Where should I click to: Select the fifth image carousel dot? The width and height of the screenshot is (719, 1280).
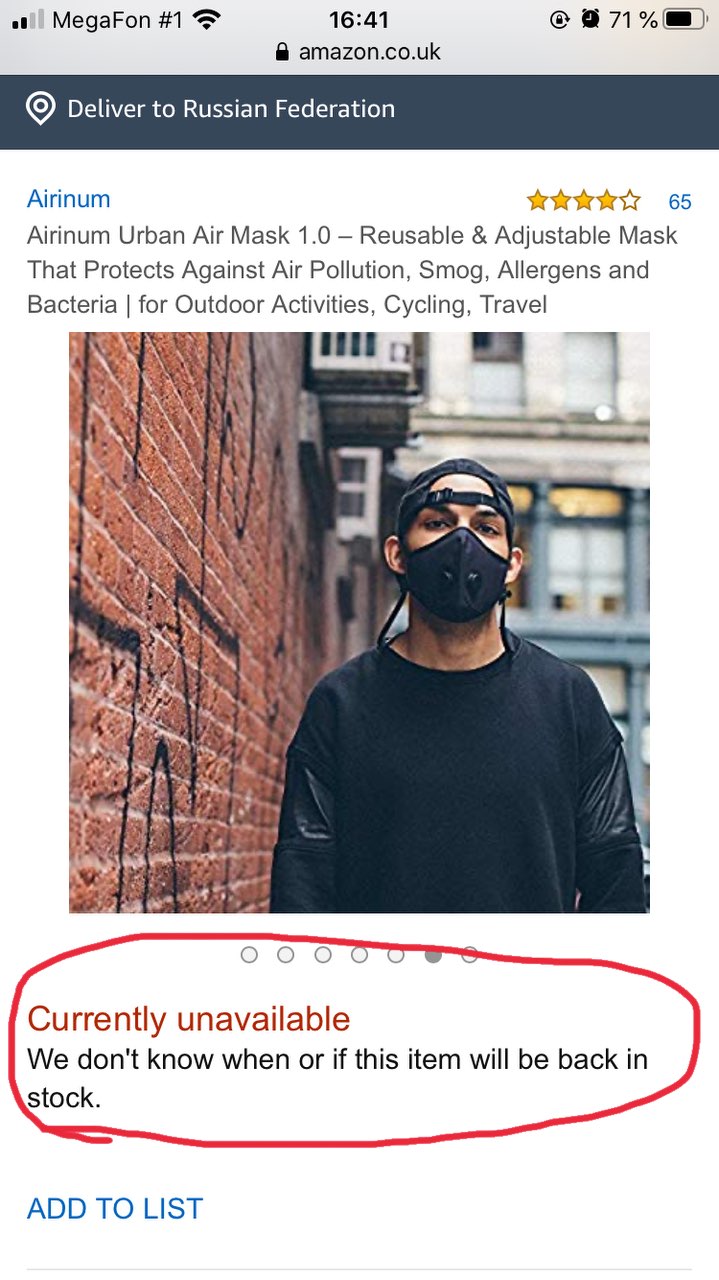click(x=396, y=955)
